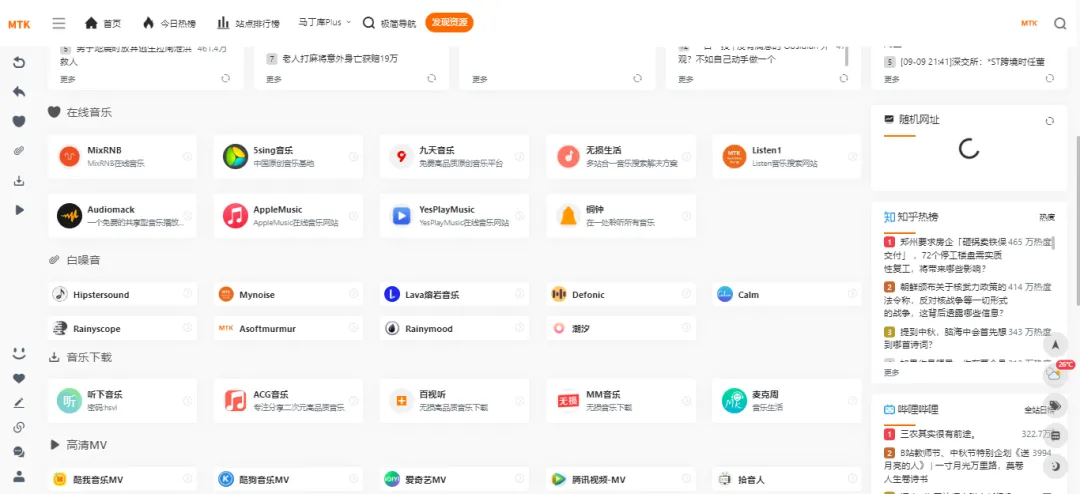The width and height of the screenshot is (1080, 494).
Task: Click the YesPlayMusic icon
Action: tap(402, 216)
